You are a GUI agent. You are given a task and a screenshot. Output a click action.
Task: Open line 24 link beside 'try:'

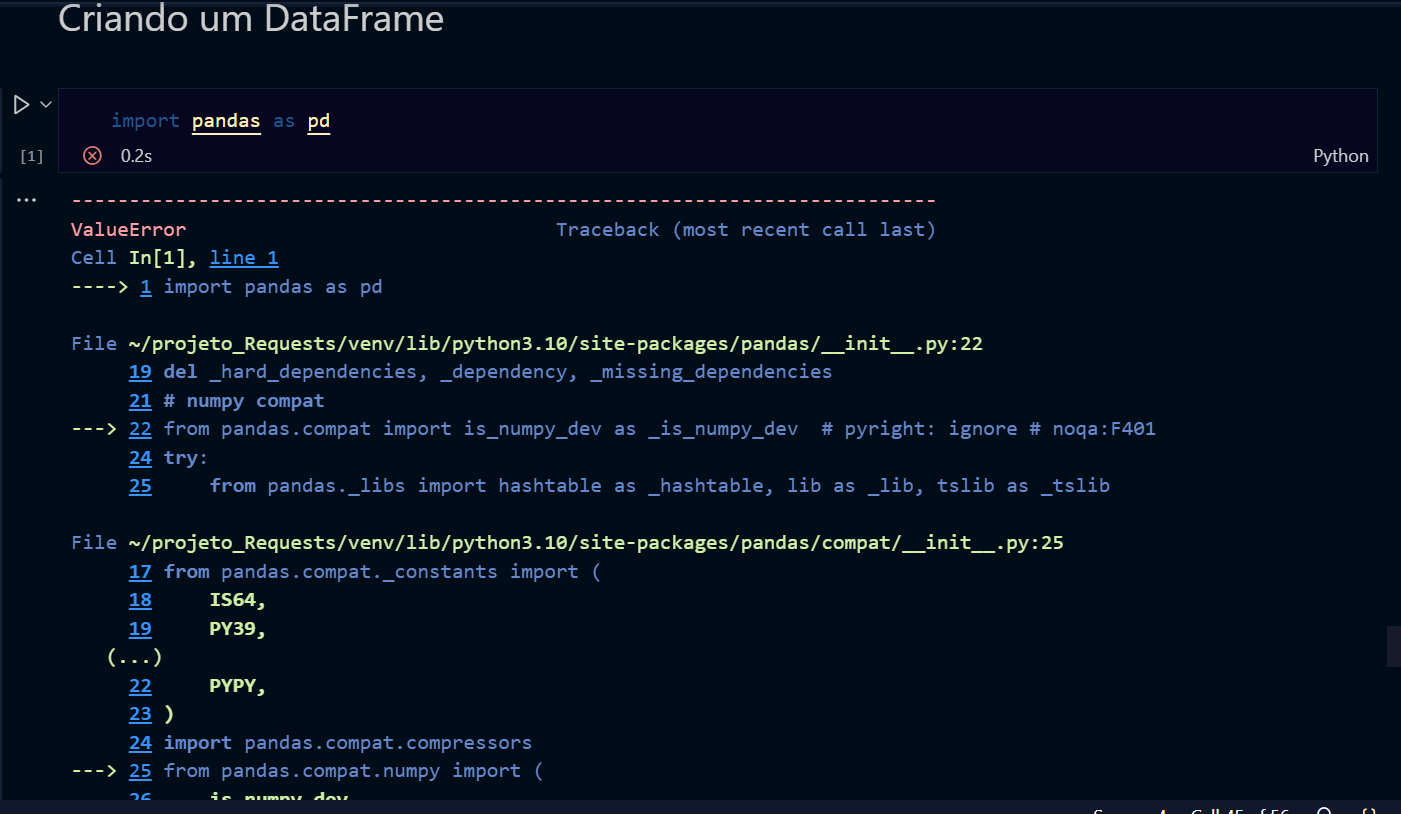[140, 458]
